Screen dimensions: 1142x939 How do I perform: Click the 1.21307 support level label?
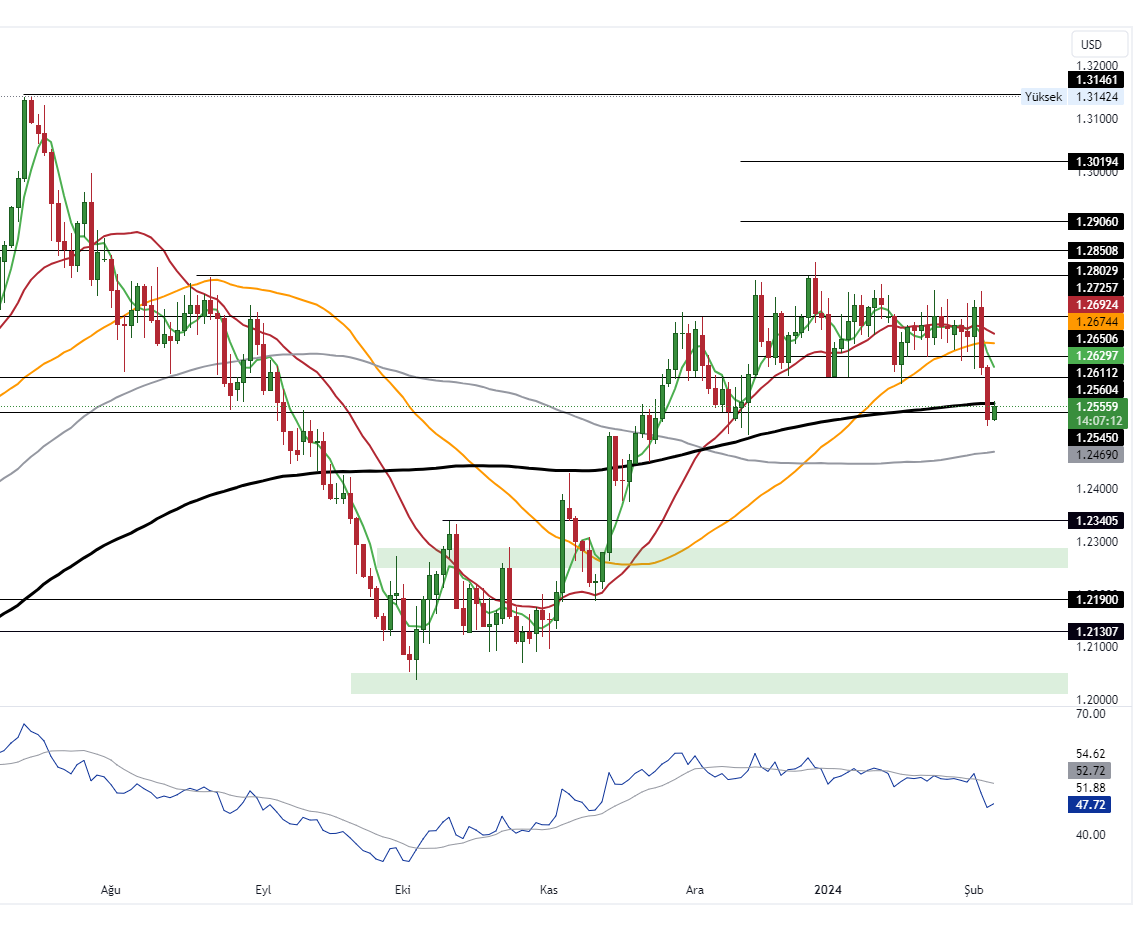click(x=1096, y=632)
